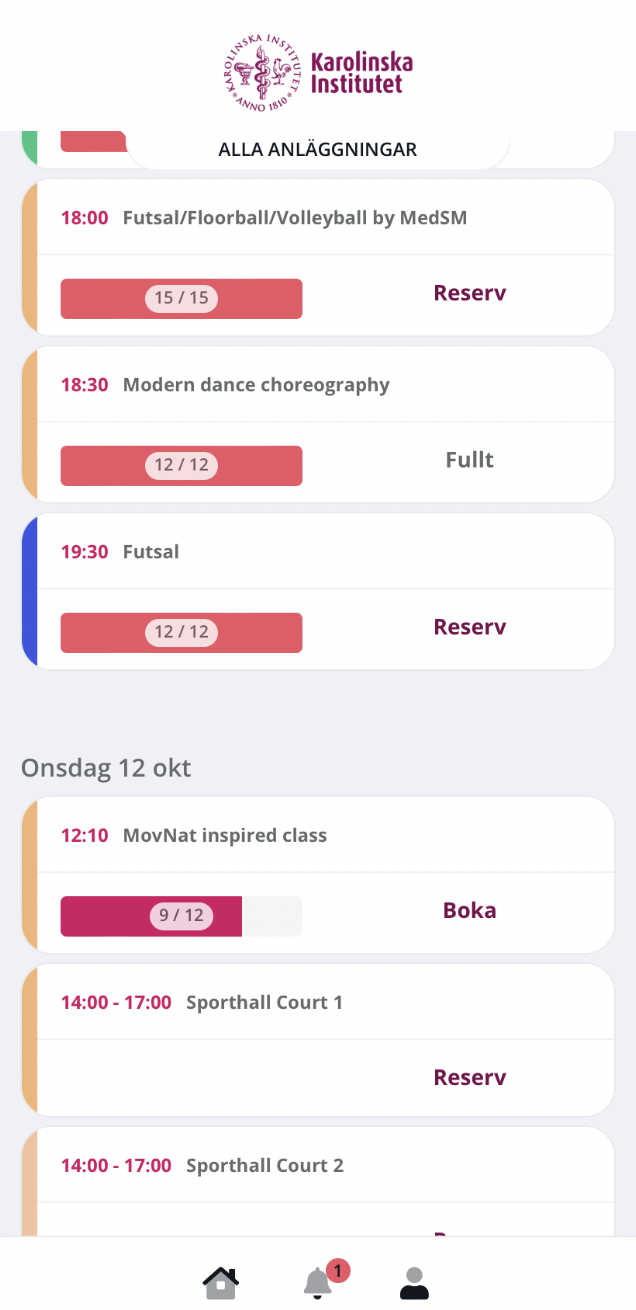Open notifications bell icon
Viewport: 636px width, 1310px height.
317,1283
